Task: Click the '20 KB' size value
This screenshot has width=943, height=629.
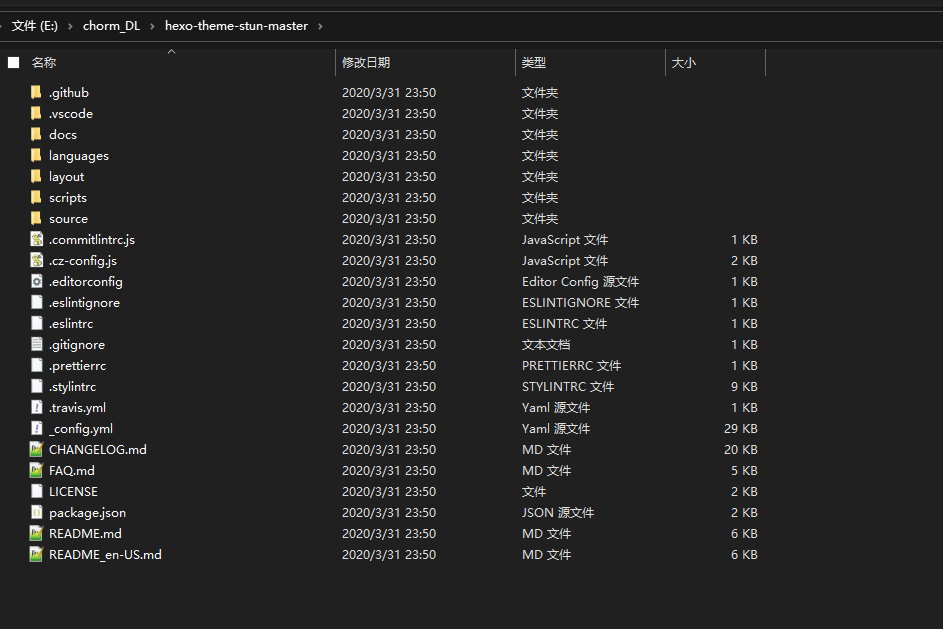Action: 740,450
